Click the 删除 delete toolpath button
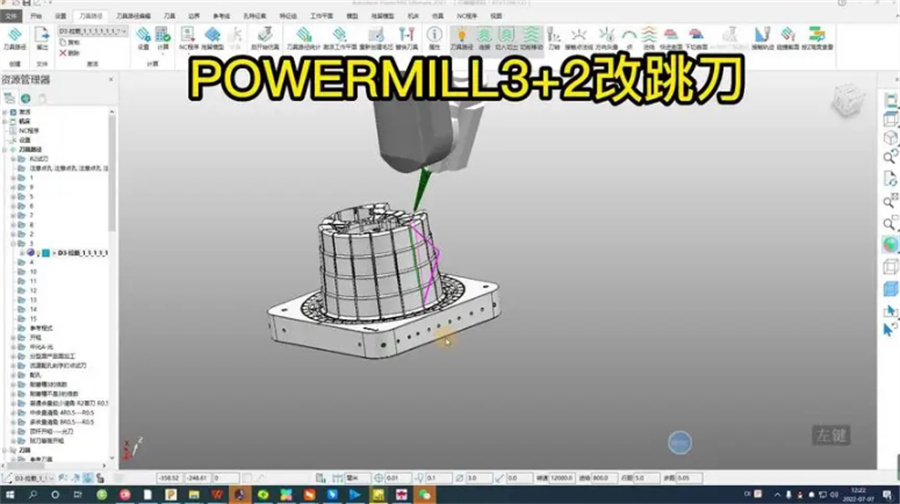900x504 pixels. coord(69,53)
